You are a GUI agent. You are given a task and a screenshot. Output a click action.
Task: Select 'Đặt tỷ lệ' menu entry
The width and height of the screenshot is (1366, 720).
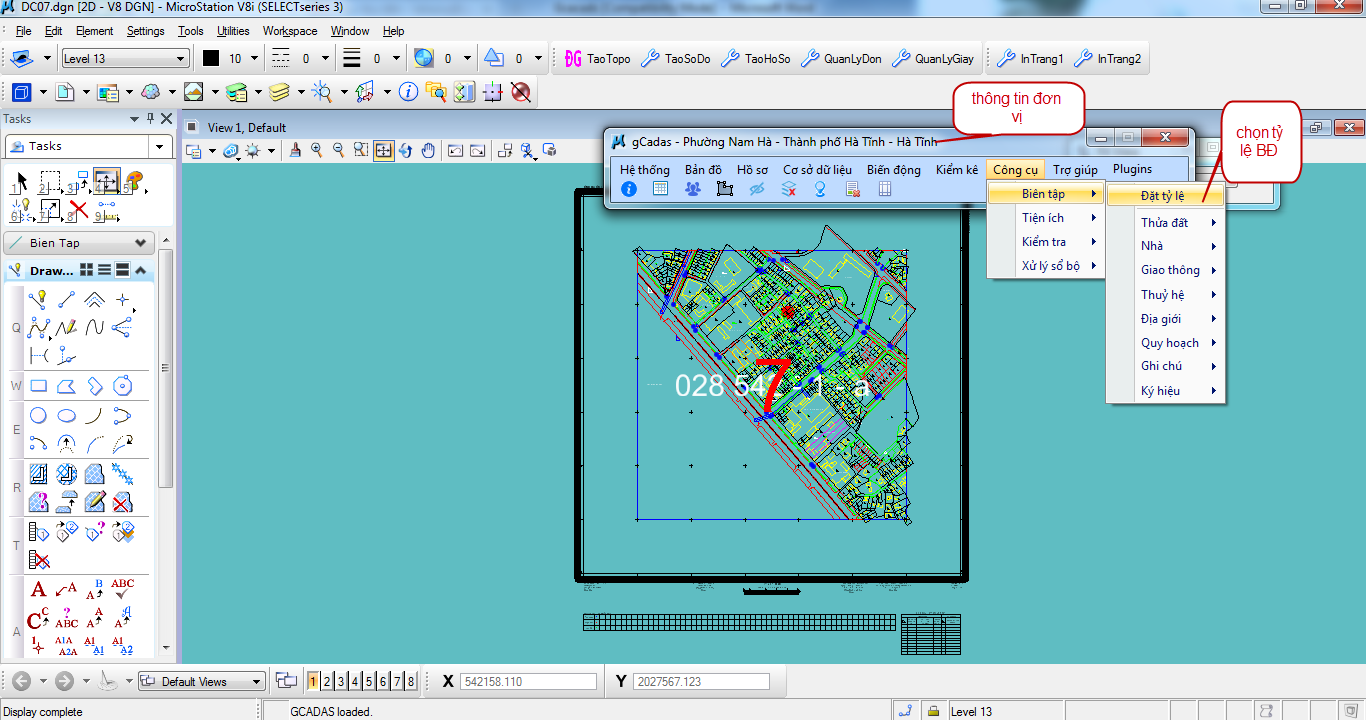point(1163,197)
